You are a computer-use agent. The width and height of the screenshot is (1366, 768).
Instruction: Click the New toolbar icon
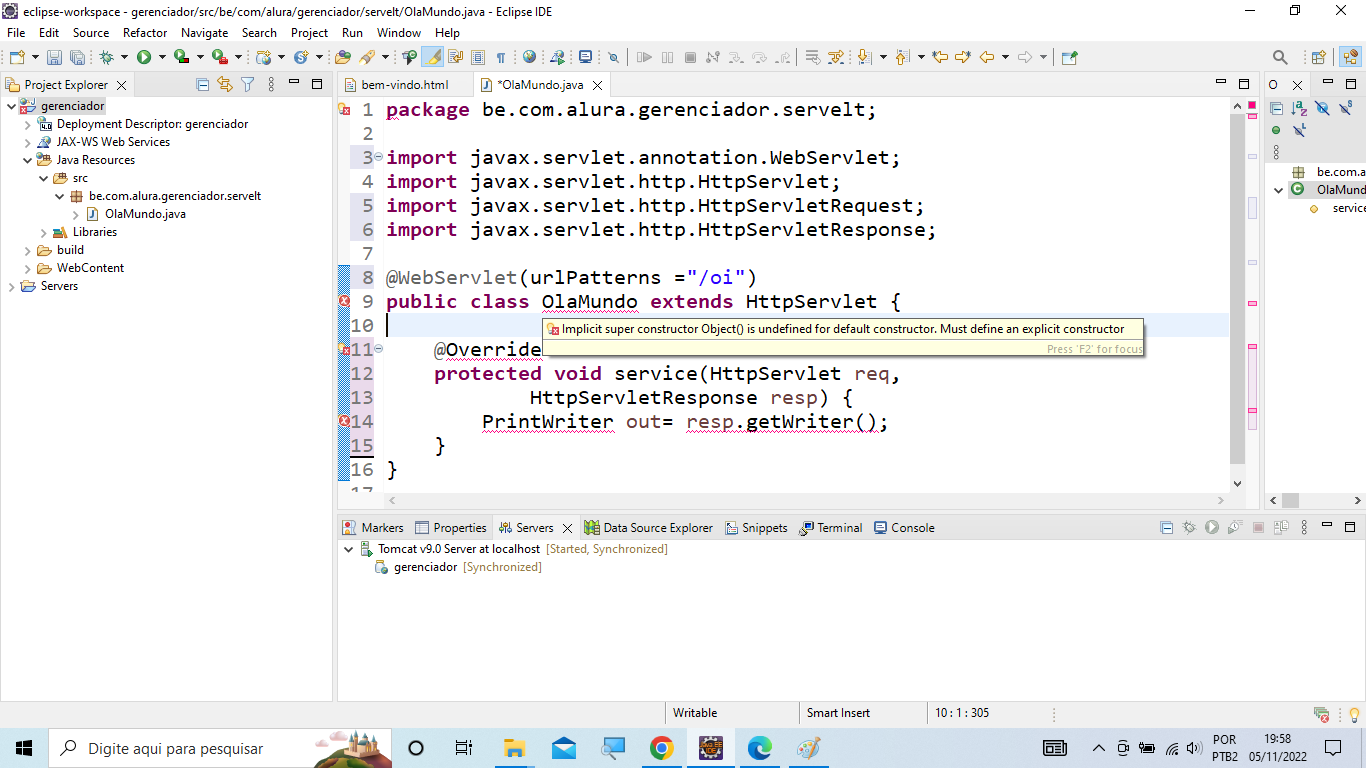pyautogui.click(x=18, y=58)
